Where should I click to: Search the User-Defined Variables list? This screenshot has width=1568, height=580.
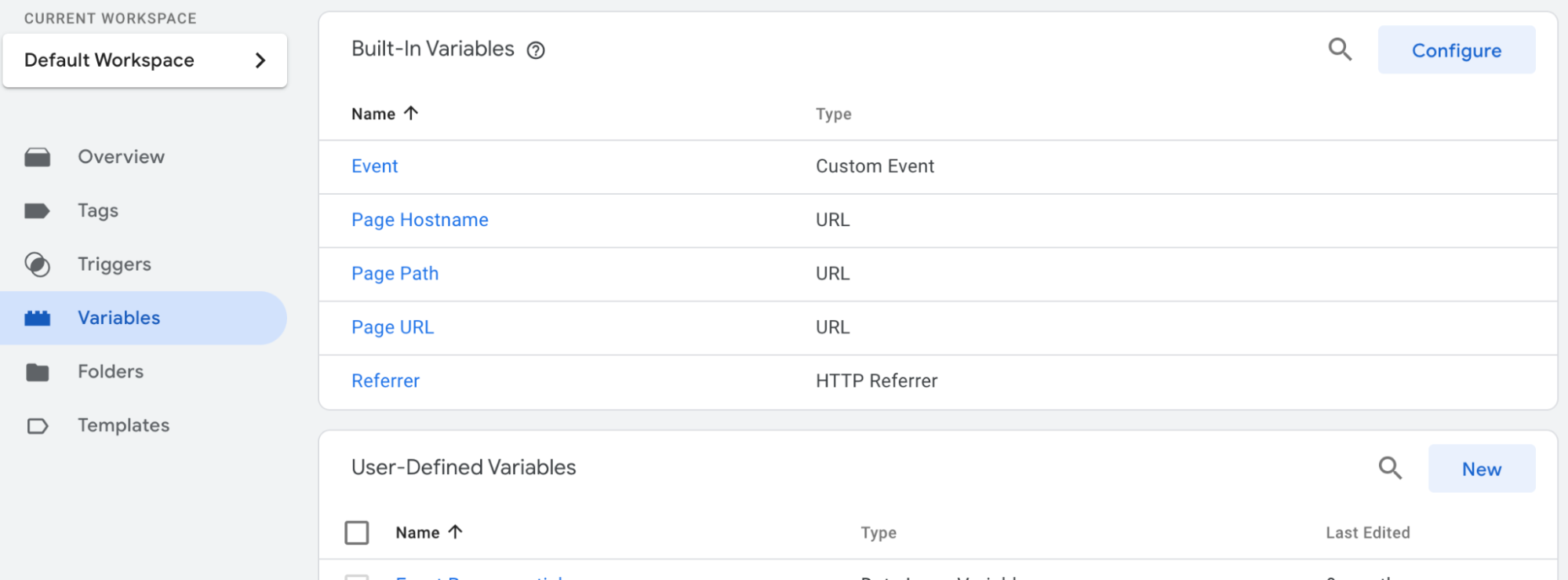click(1390, 469)
